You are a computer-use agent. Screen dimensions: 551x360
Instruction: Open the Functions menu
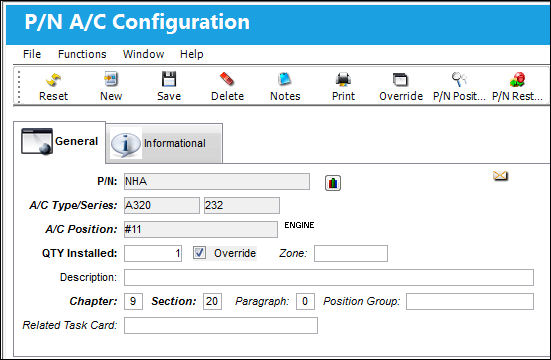tap(82, 54)
